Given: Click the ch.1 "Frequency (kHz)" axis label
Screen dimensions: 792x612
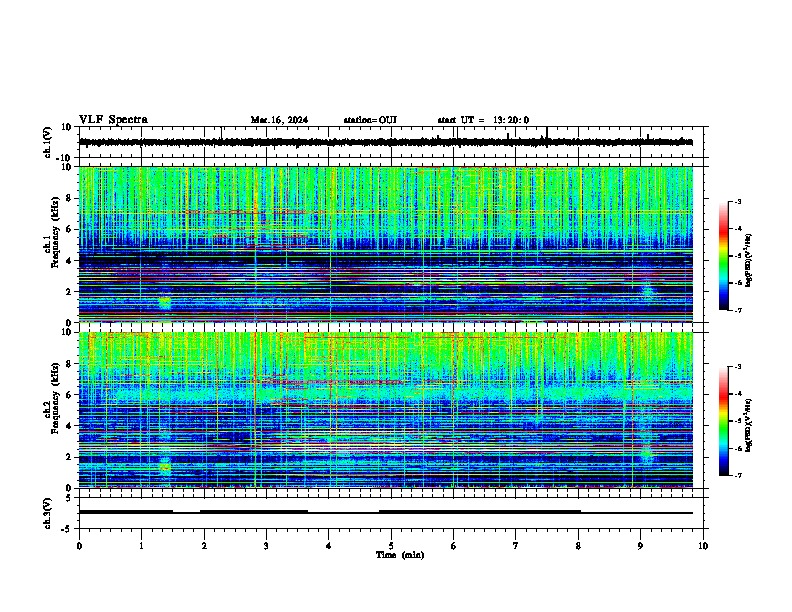Looking at the screenshot, I should point(55,233).
